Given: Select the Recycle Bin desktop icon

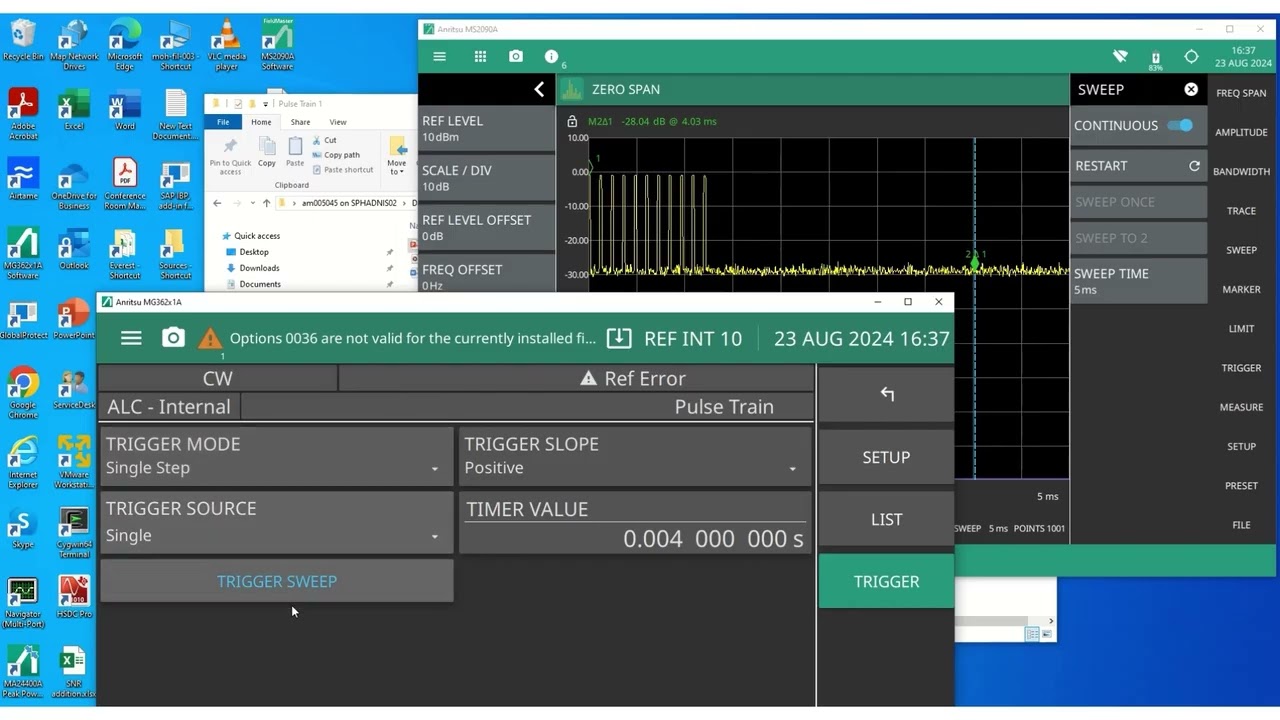Looking at the screenshot, I should point(23,40).
